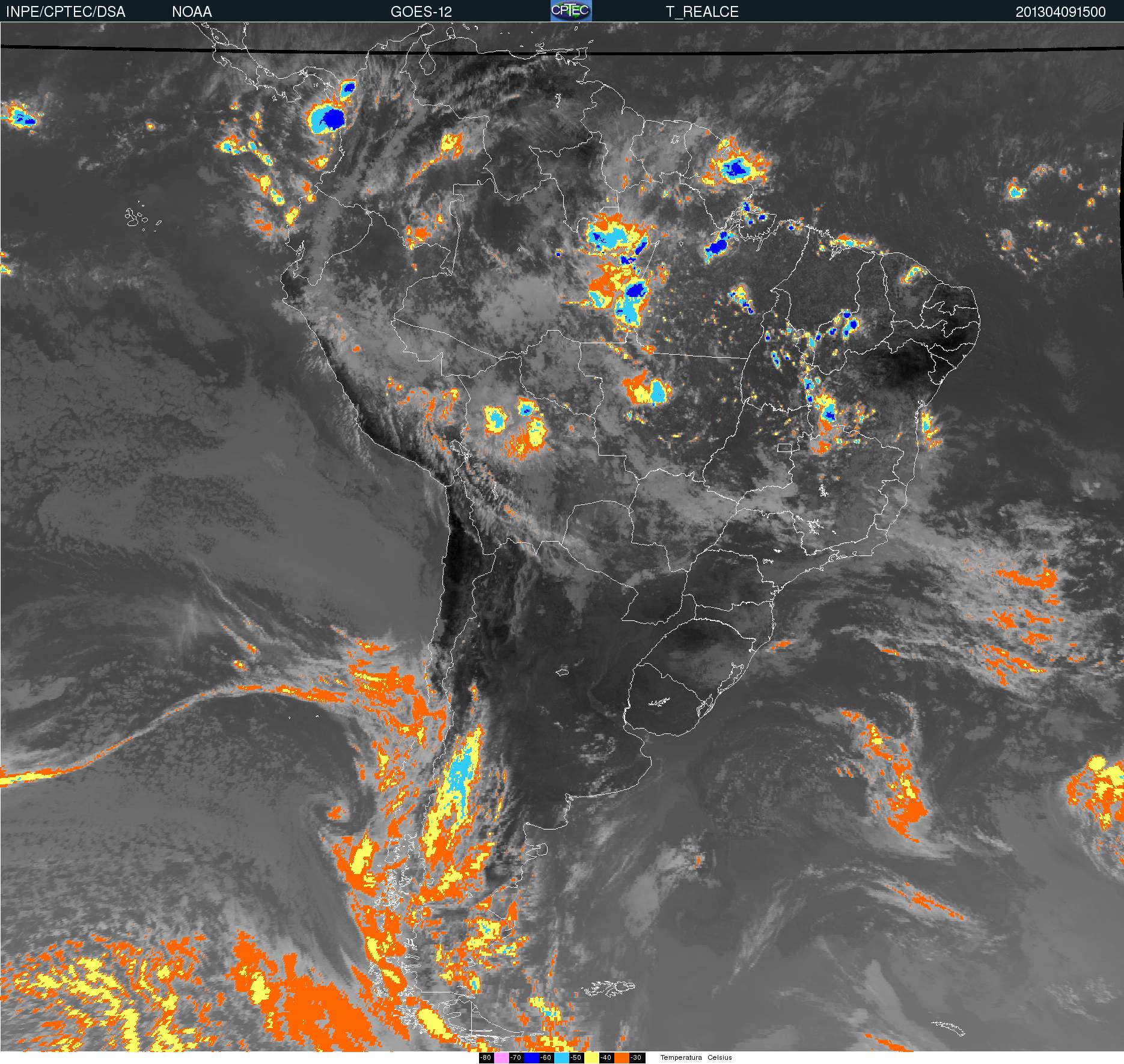The height and width of the screenshot is (1064, 1124).
Task: Click the orange legend color swatch
Action: click(x=622, y=1058)
